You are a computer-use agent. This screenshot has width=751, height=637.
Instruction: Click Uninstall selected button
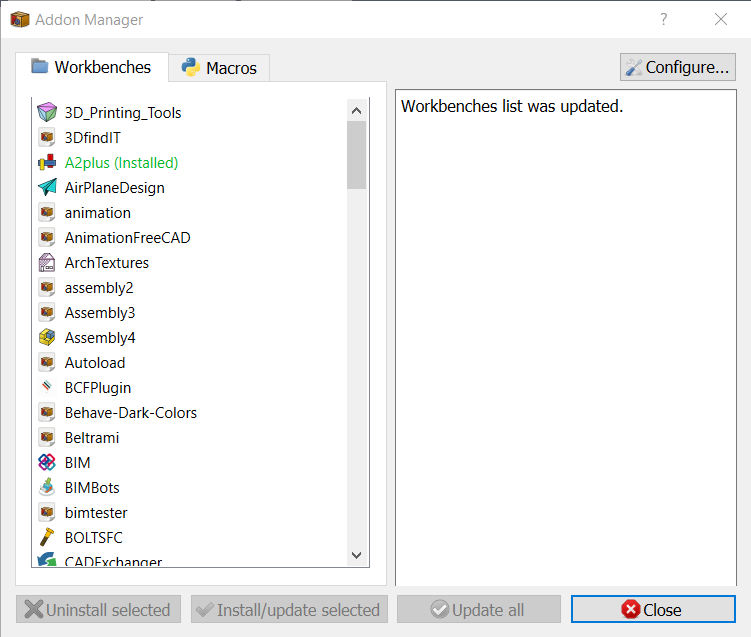[x=98, y=610]
